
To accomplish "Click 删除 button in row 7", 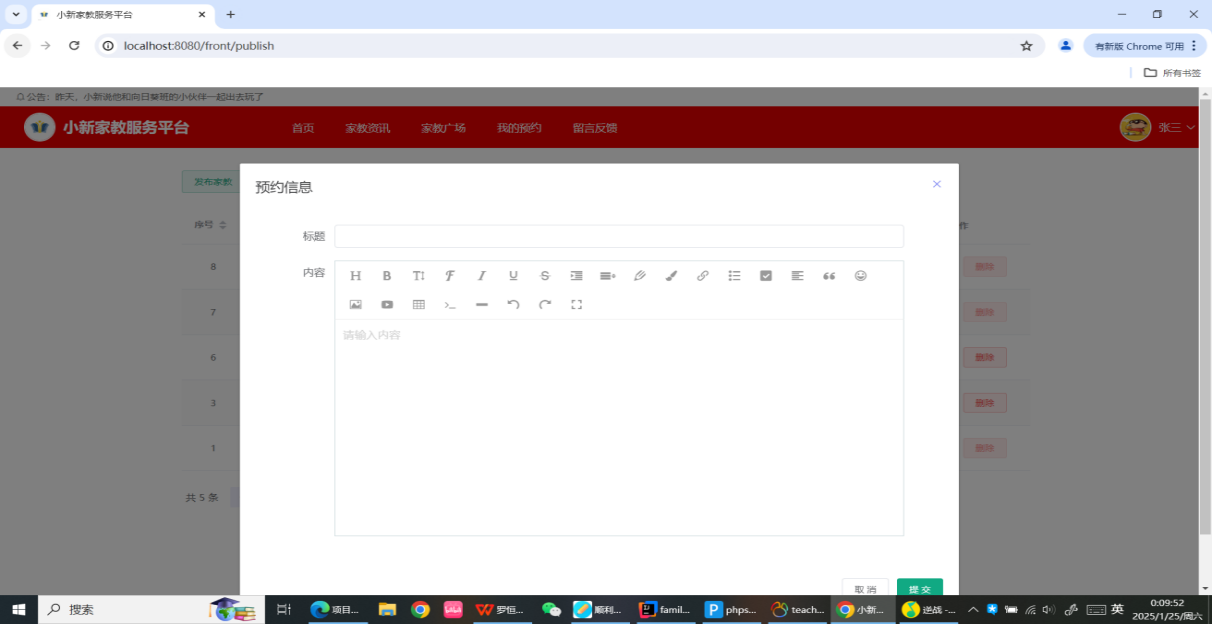I will click(985, 312).
